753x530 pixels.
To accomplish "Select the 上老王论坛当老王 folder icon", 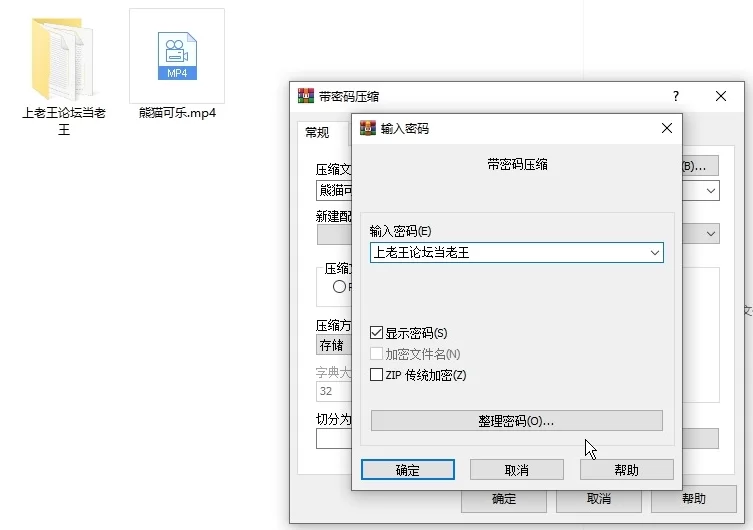I will coord(62,59).
